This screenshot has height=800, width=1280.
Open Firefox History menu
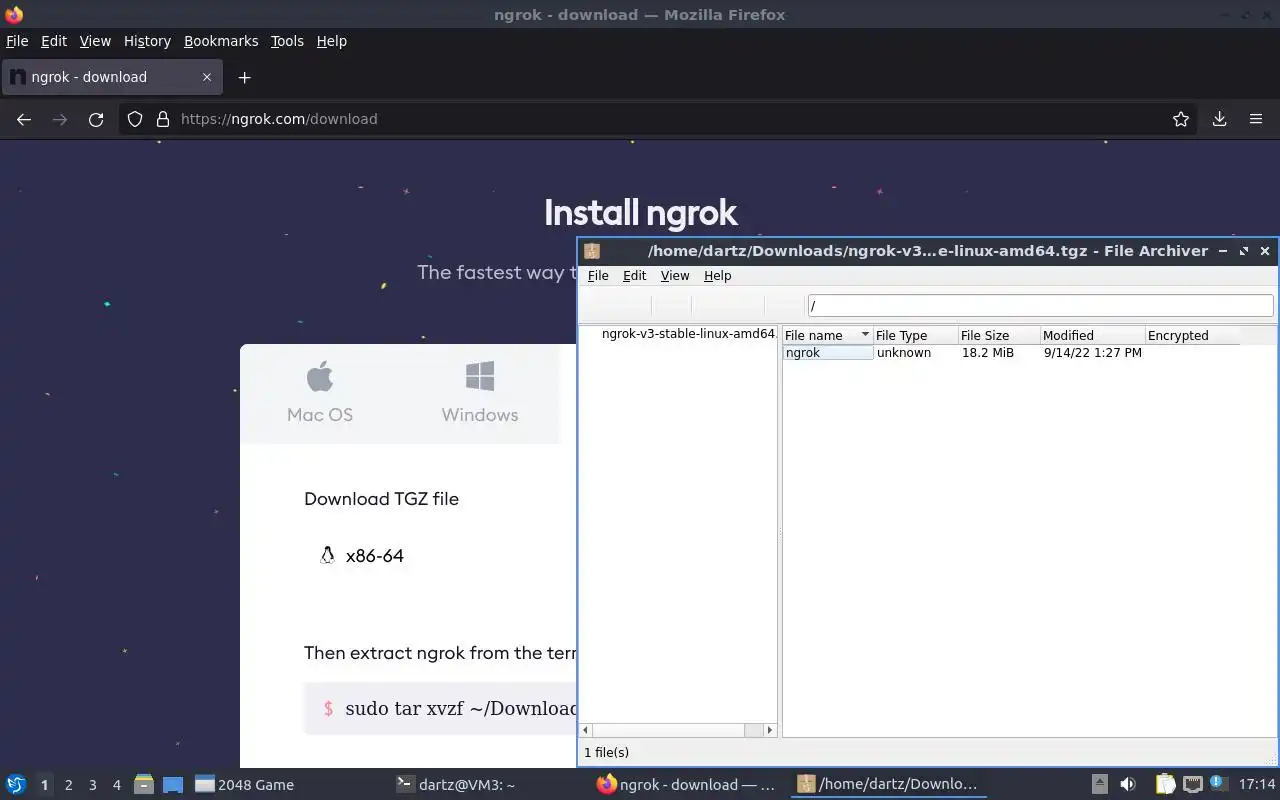point(147,41)
